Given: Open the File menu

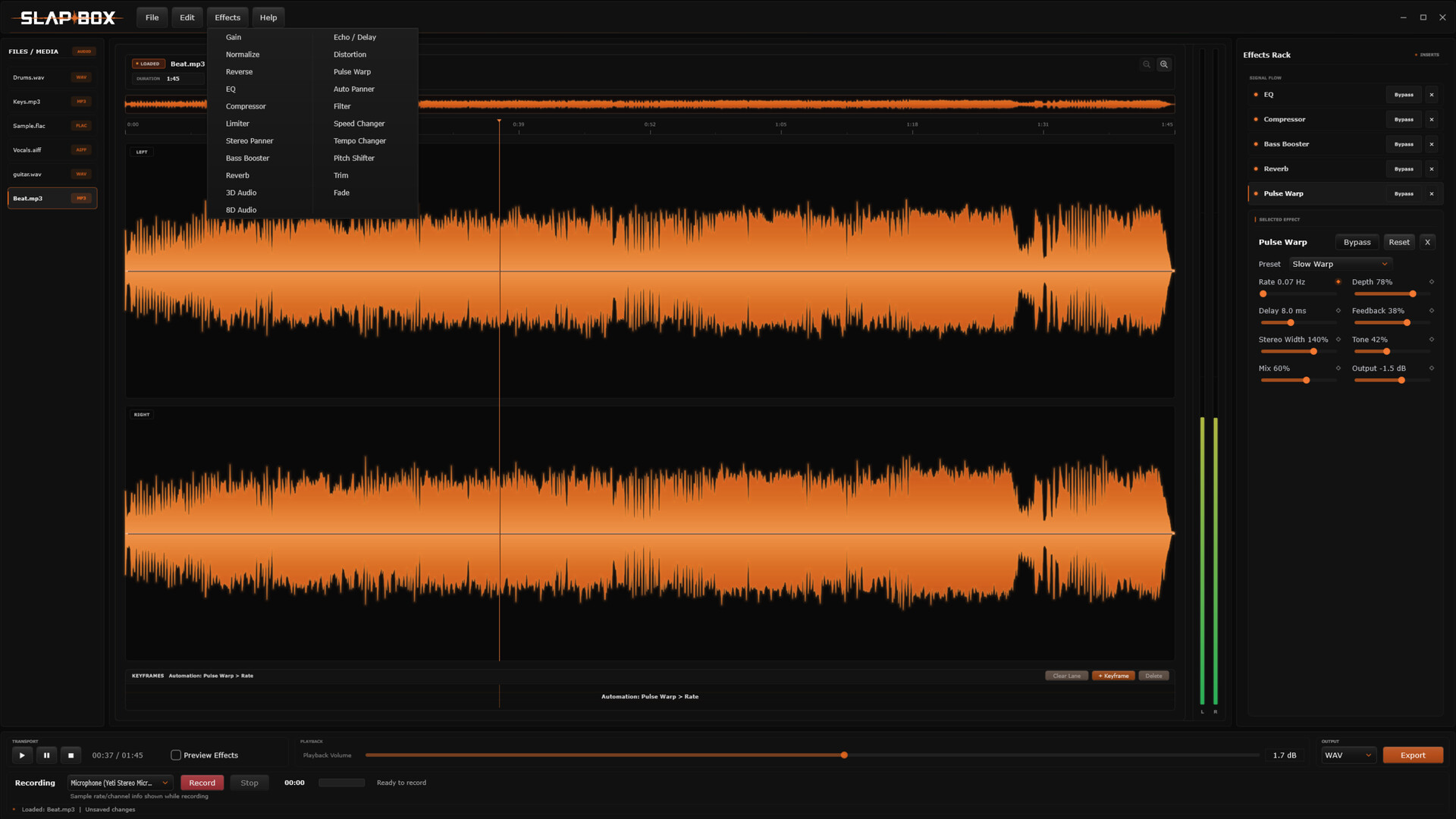Looking at the screenshot, I should tap(152, 17).
